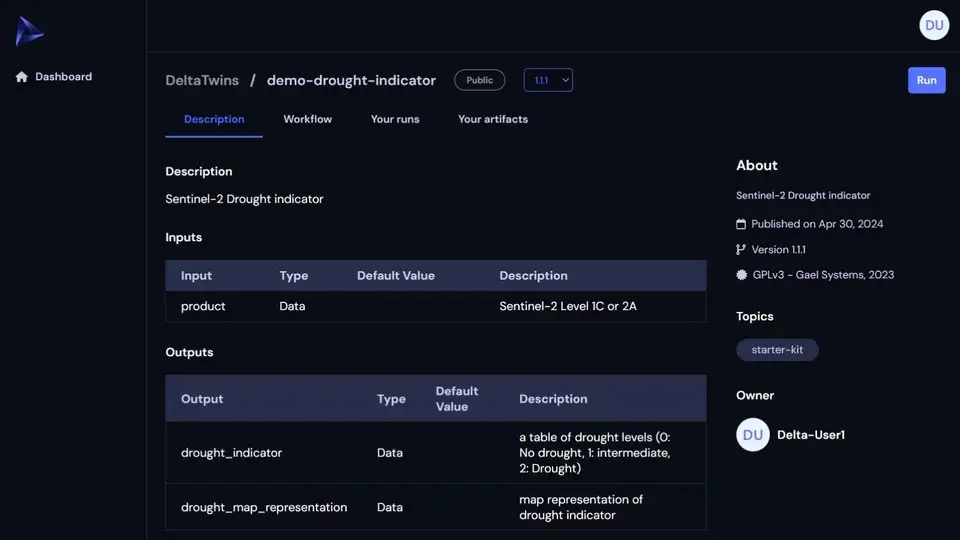Switch to the Workflow tab

(307, 119)
